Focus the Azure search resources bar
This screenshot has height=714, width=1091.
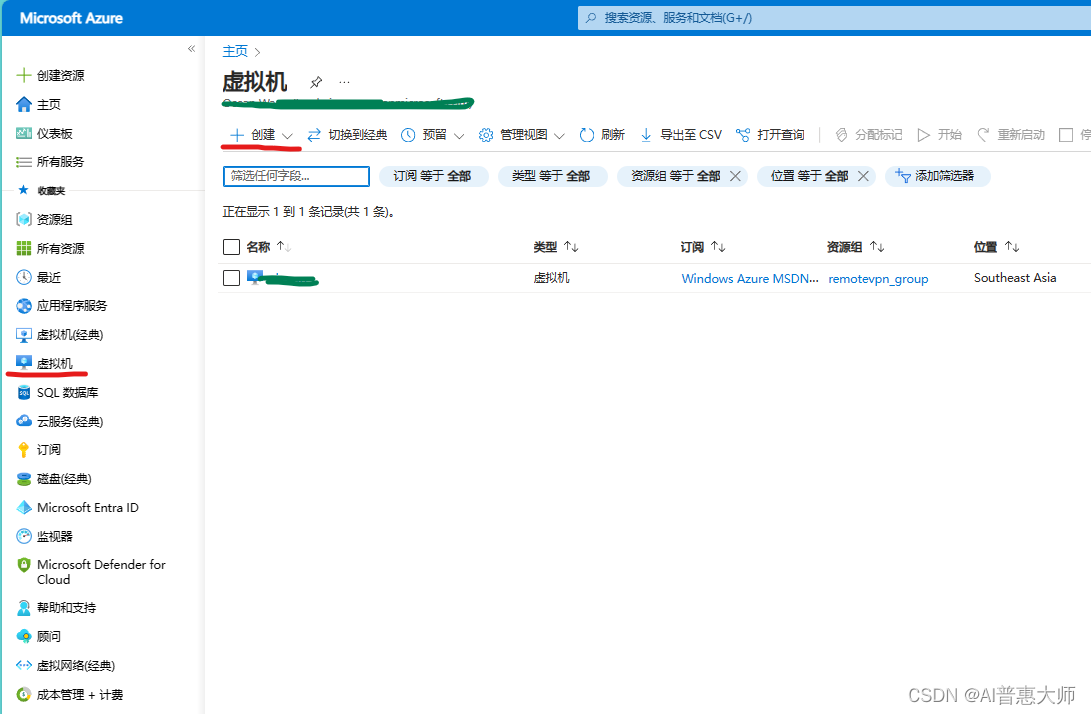point(834,18)
